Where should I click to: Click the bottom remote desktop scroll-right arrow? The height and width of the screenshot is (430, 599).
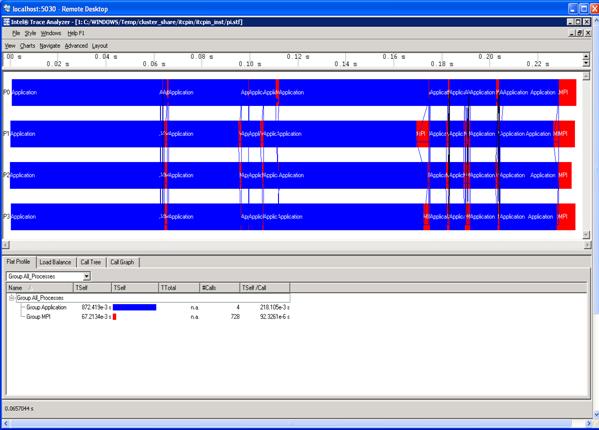[588, 423]
